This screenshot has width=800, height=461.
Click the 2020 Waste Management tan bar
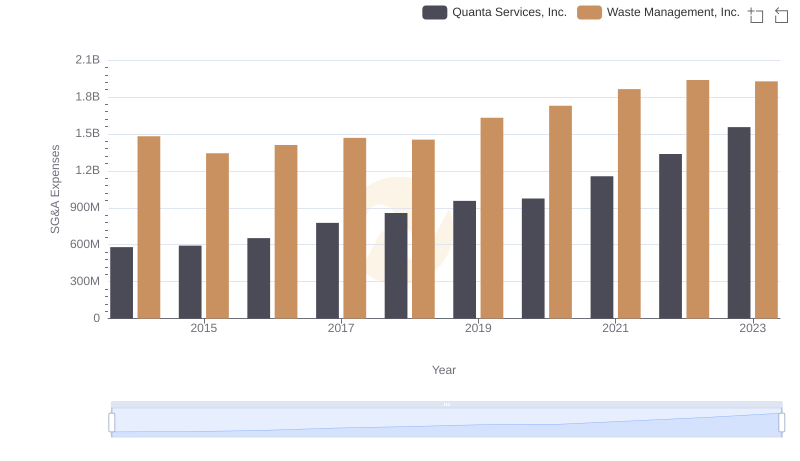coord(561,212)
